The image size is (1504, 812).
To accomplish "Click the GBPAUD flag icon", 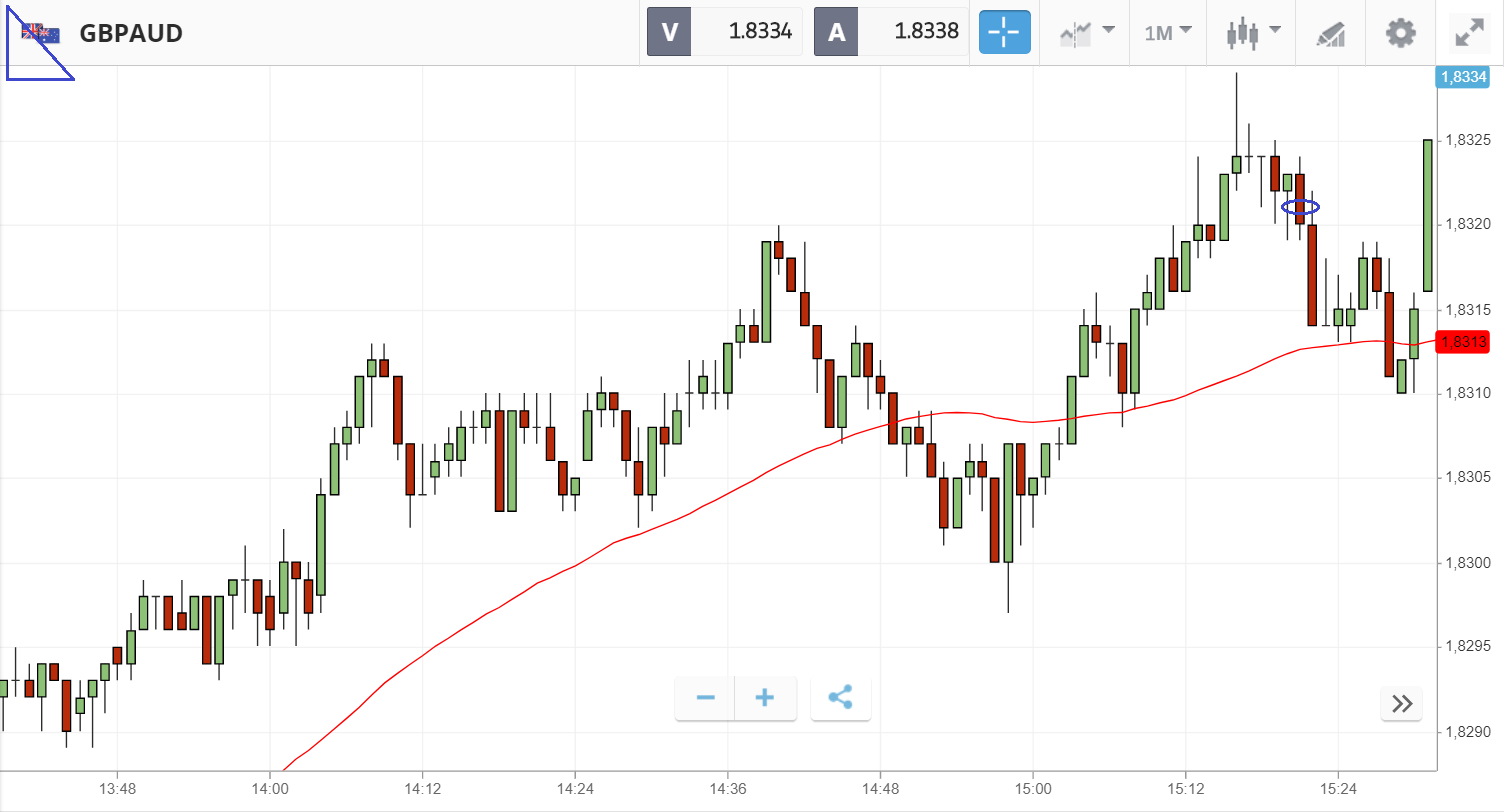I will pyautogui.click(x=41, y=33).
